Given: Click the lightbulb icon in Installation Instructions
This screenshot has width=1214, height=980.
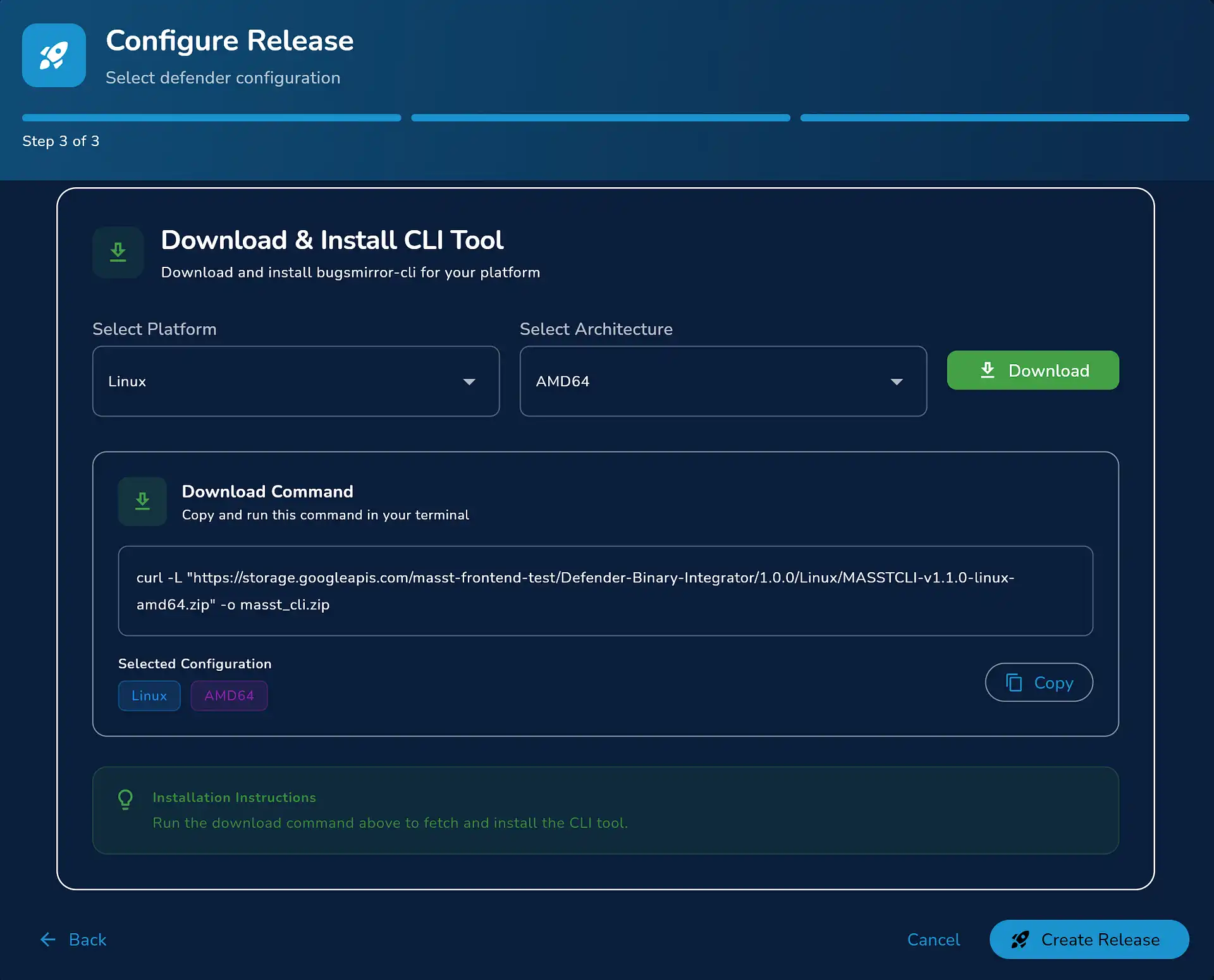Looking at the screenshot, I should [126, 800].
